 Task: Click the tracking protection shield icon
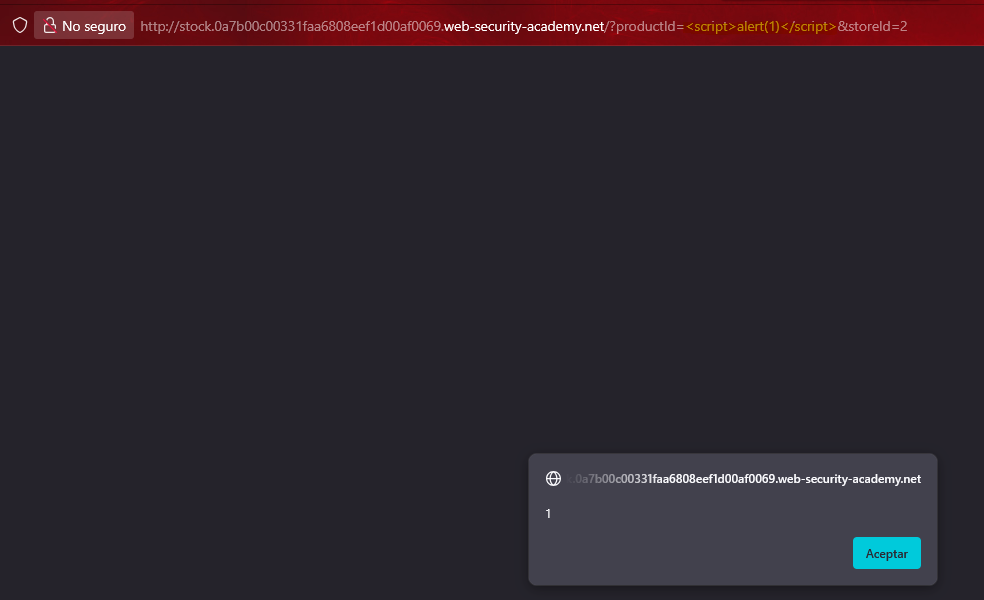(x=20, y=25)
